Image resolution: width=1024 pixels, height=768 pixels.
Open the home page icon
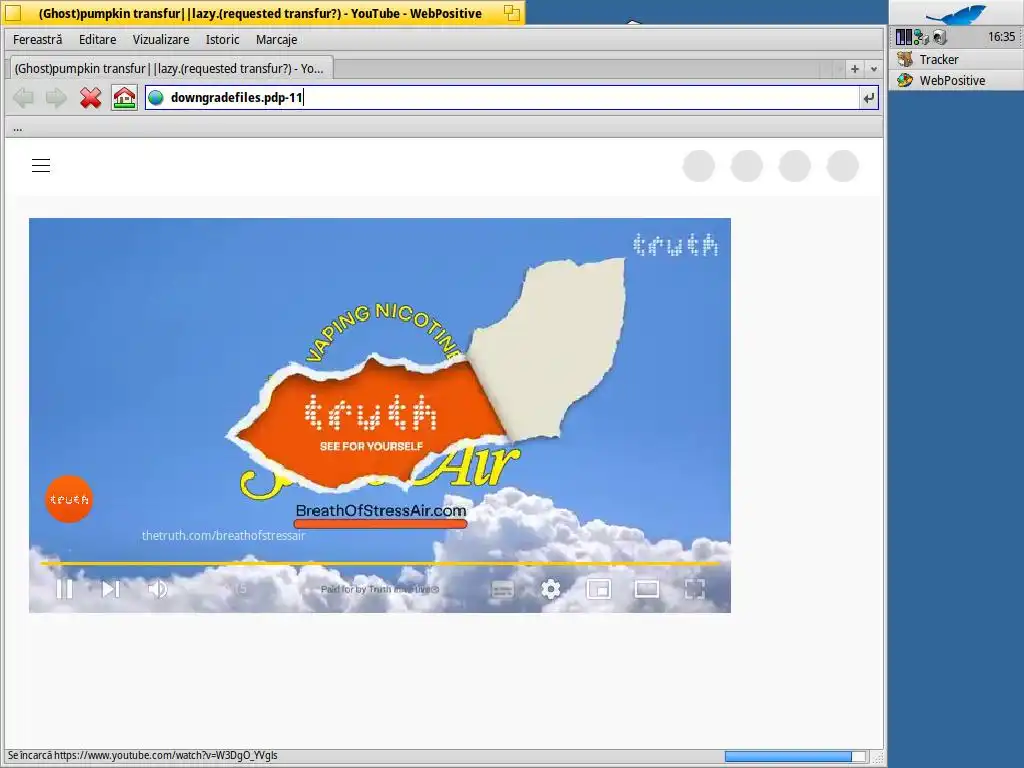(x=124, y=98)
